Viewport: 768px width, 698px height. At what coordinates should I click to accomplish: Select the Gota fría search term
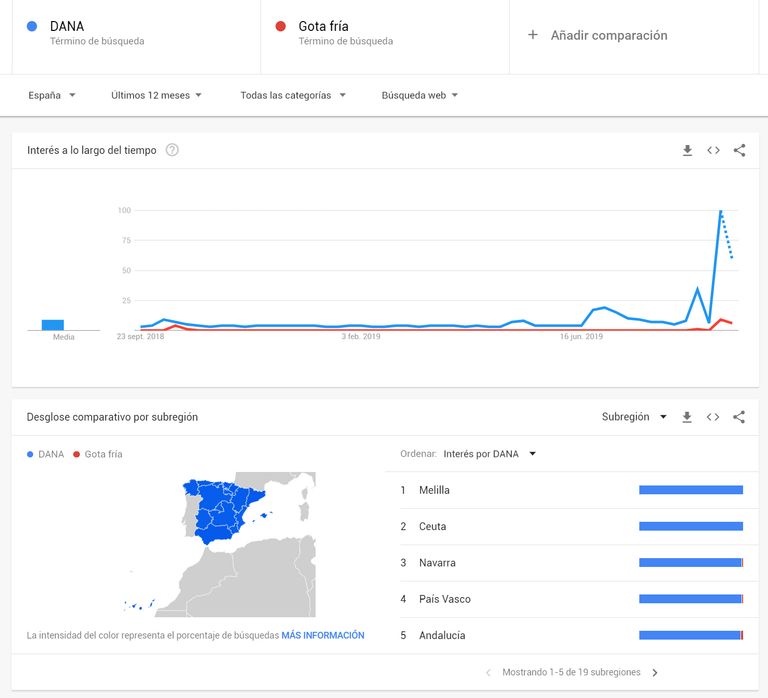coord(384,35)
